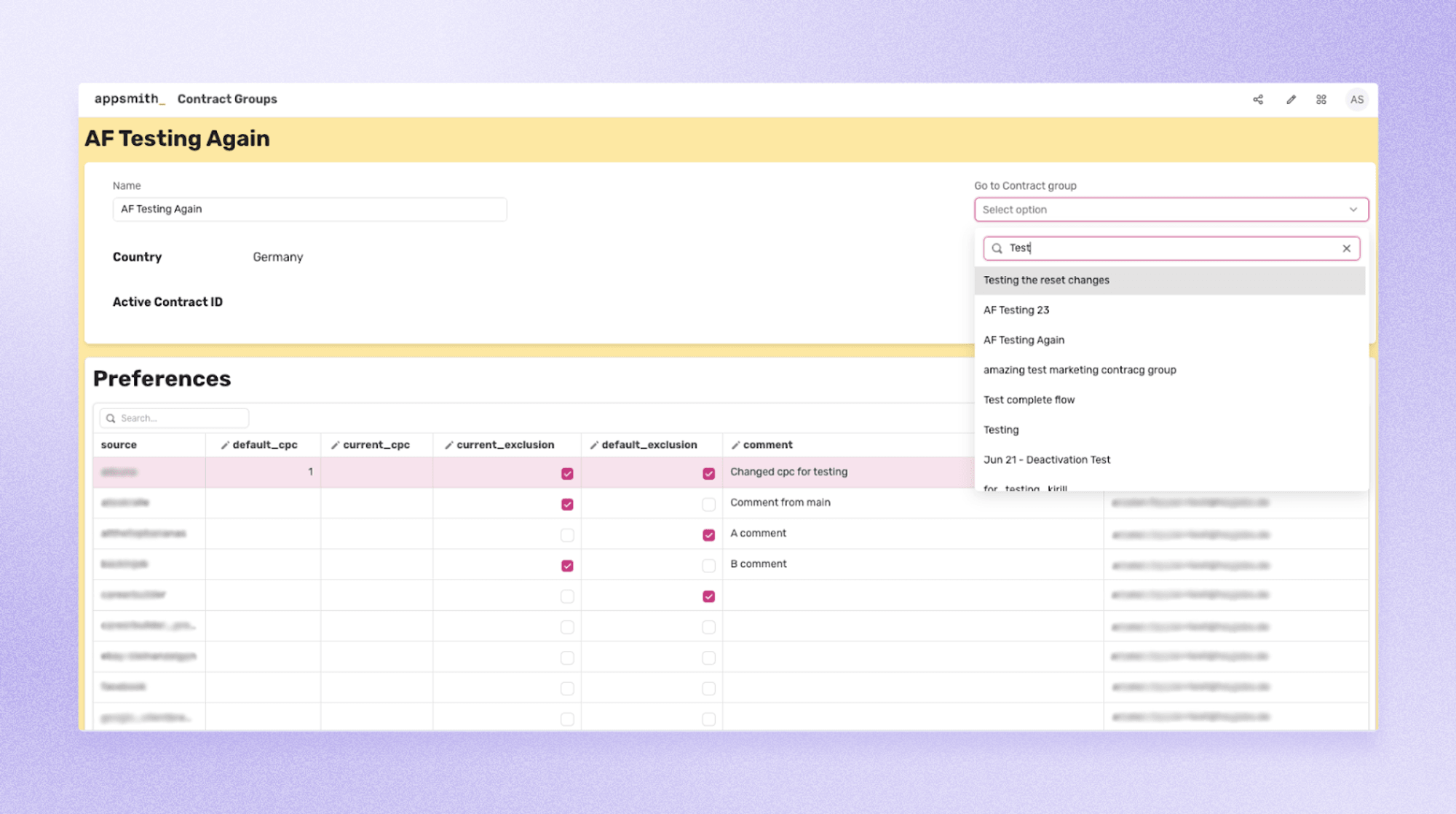Select AF Testing 23 from the dropdown list
Image resolution: width=1456 pixels, height=814 pixels.
coord(1016,309)
